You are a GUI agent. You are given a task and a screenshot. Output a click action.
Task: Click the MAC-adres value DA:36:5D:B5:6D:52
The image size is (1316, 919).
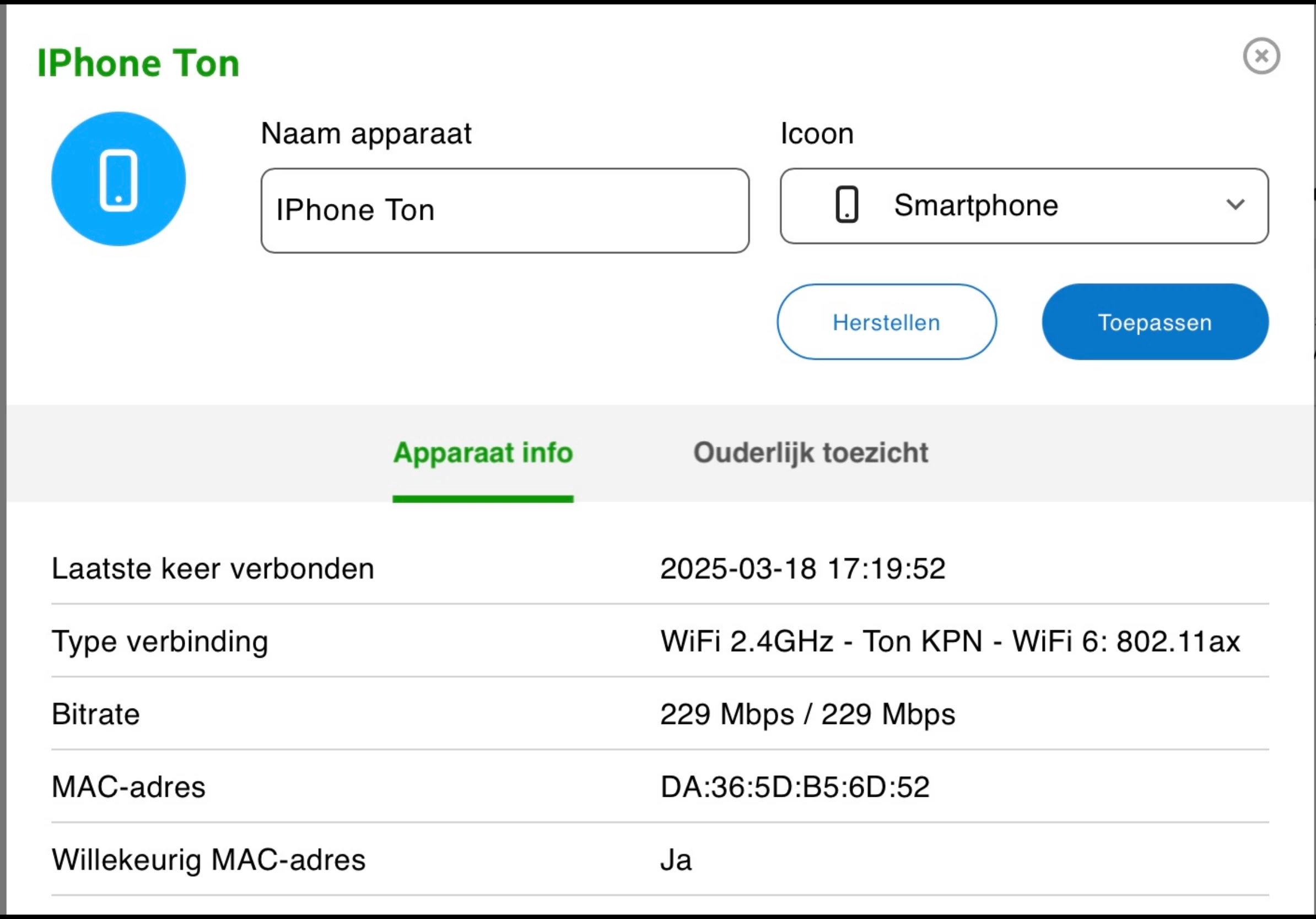tap(795, 787)
